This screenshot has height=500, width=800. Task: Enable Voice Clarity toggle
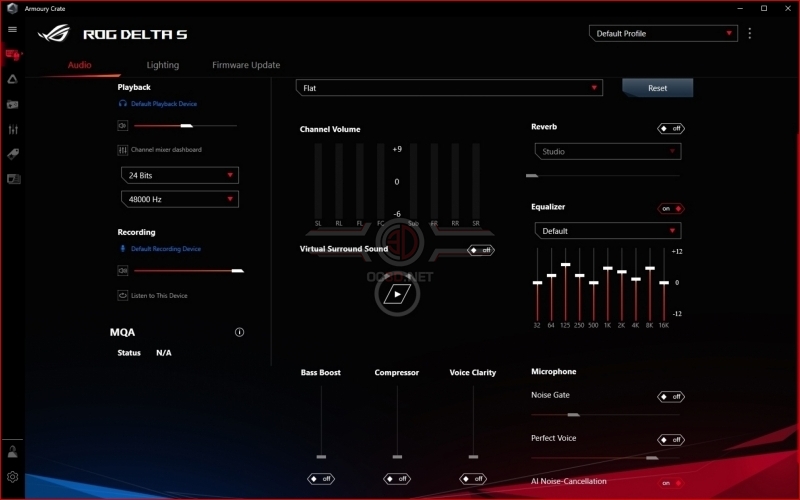click(473, 479)
